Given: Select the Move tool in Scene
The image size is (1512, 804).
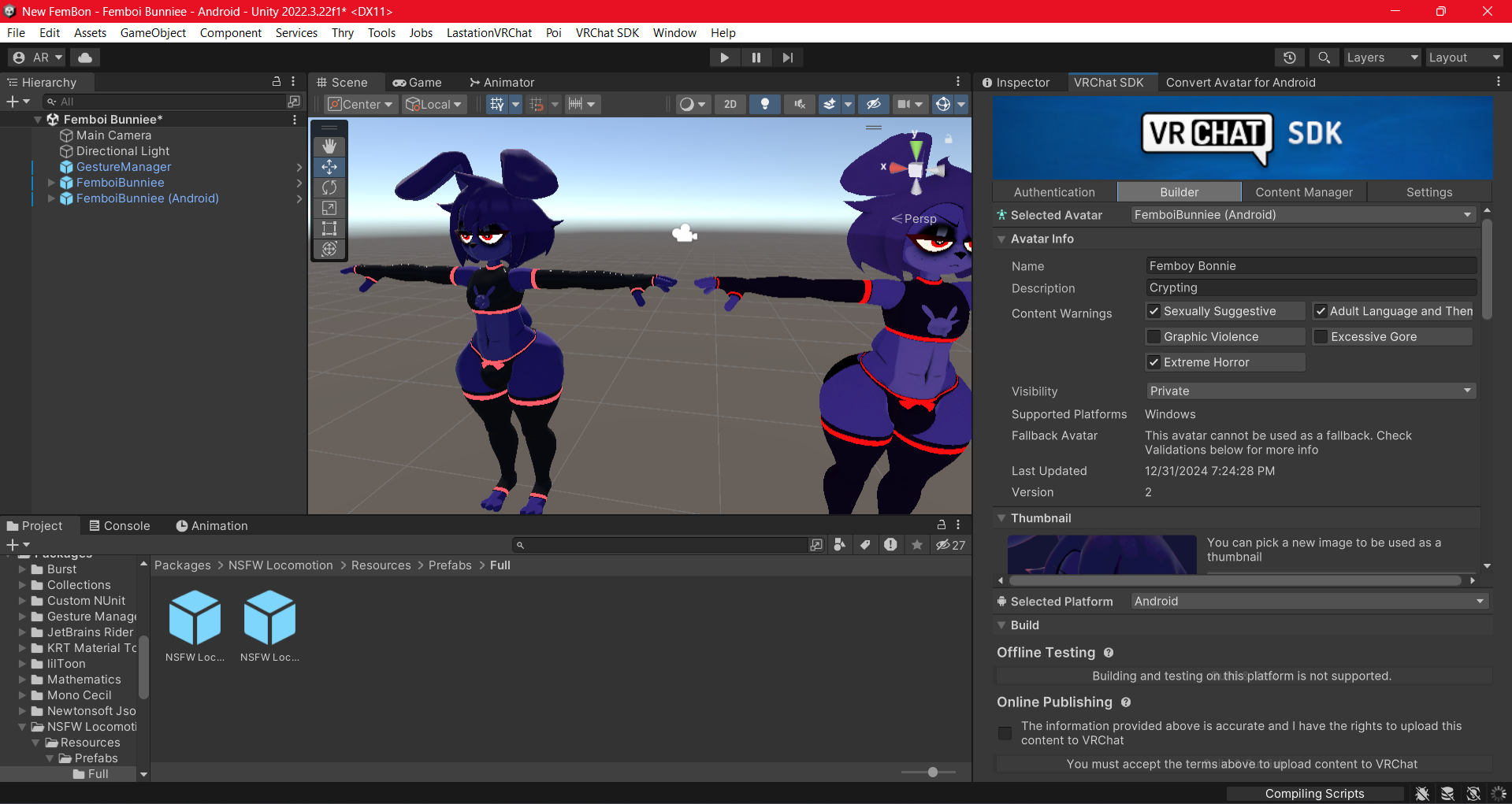Looking at the screenshot, I should pos(329,167).
